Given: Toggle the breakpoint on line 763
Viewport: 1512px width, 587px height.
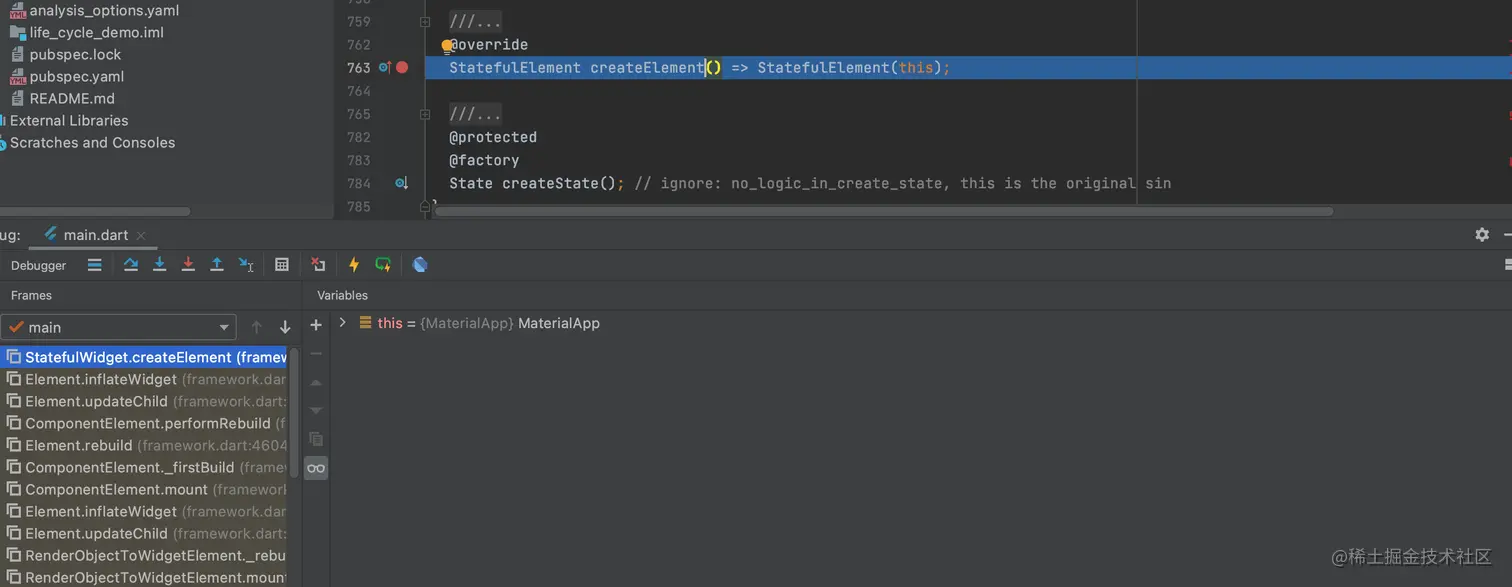Looking at the screenshot, I should point(402,68).
